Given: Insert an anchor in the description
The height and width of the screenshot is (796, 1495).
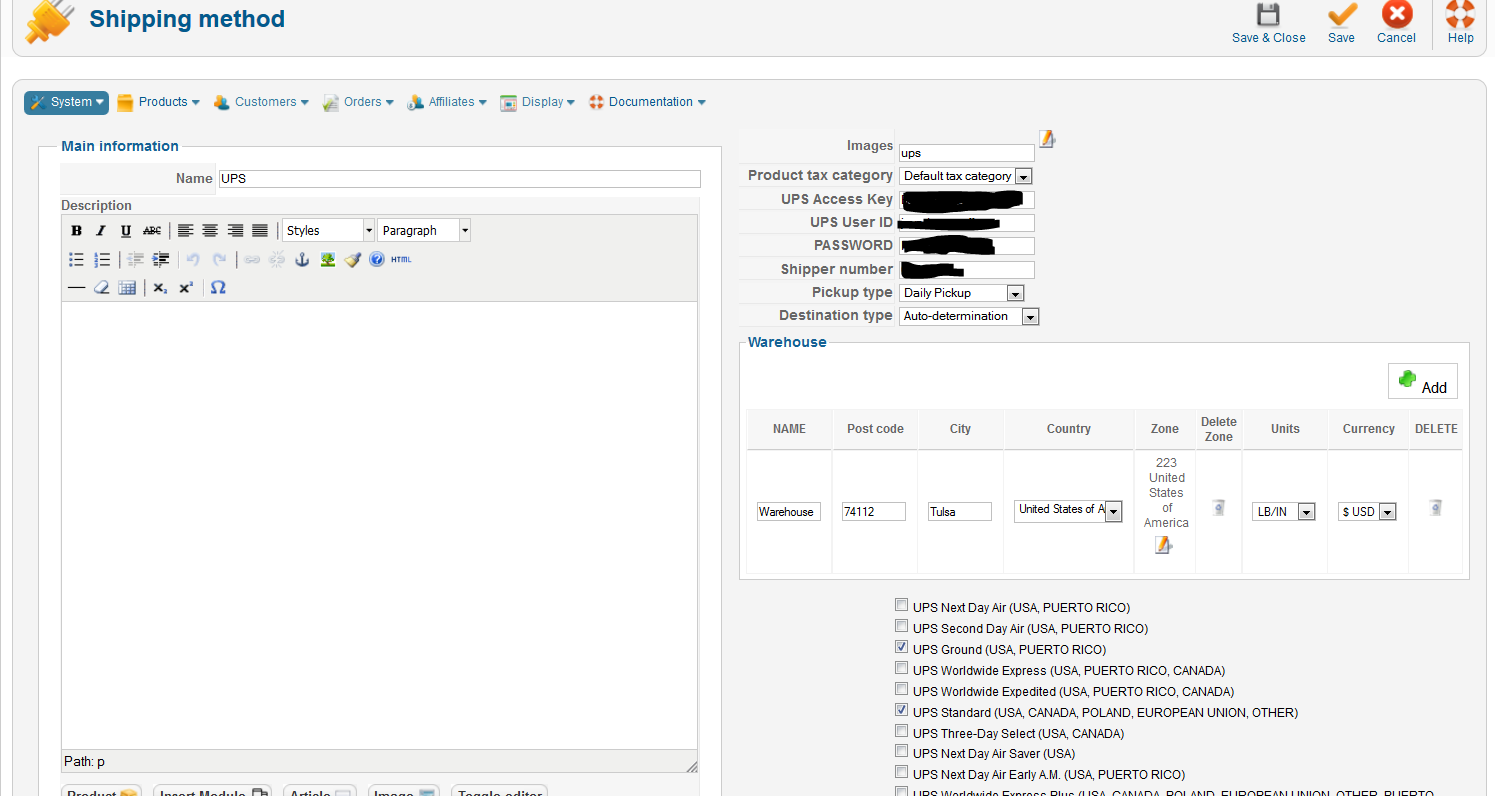Looking at the screenshot, I should point(302,260).
